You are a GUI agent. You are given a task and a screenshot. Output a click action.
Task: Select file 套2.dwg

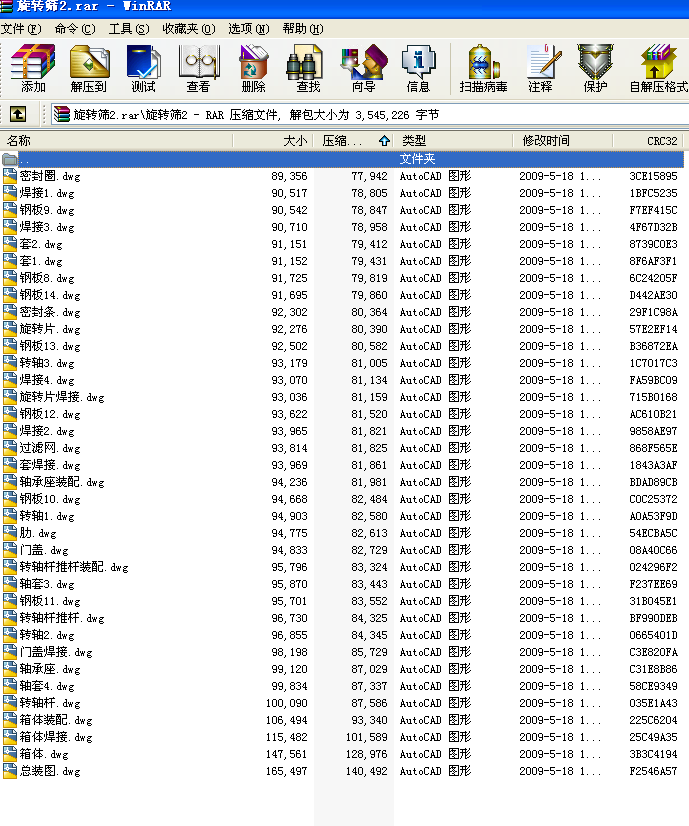tap(41, 244)
